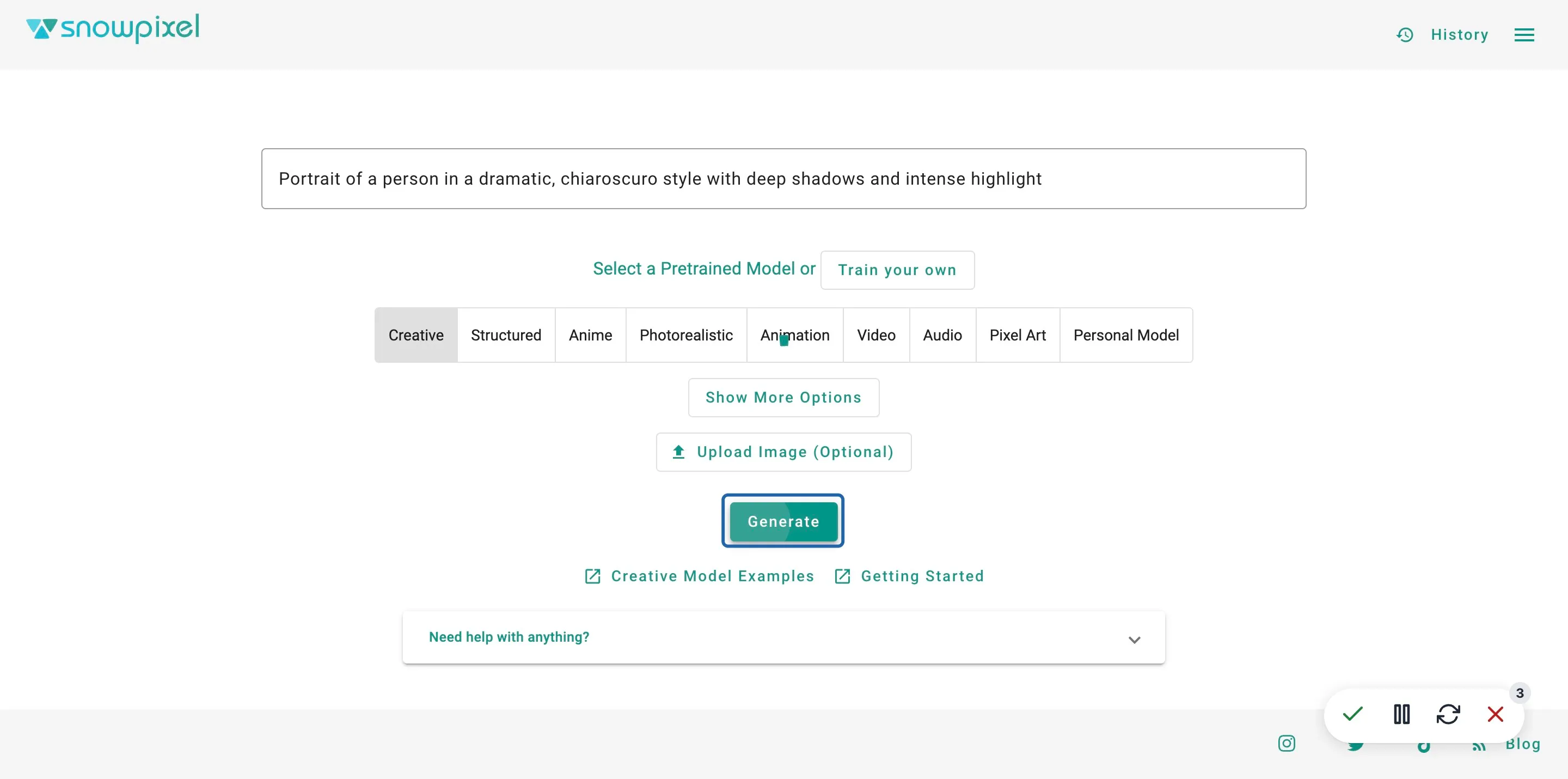Select the Anime model
1568x779 pixels.
point(590,335)
